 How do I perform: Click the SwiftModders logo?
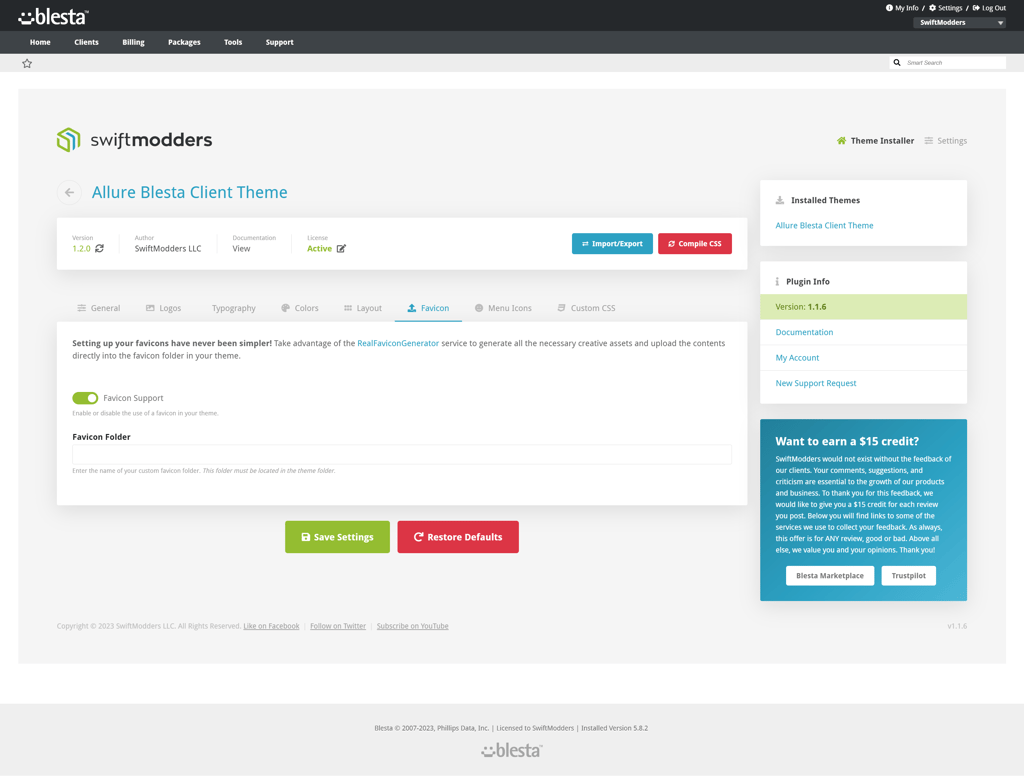click(135, 140)
